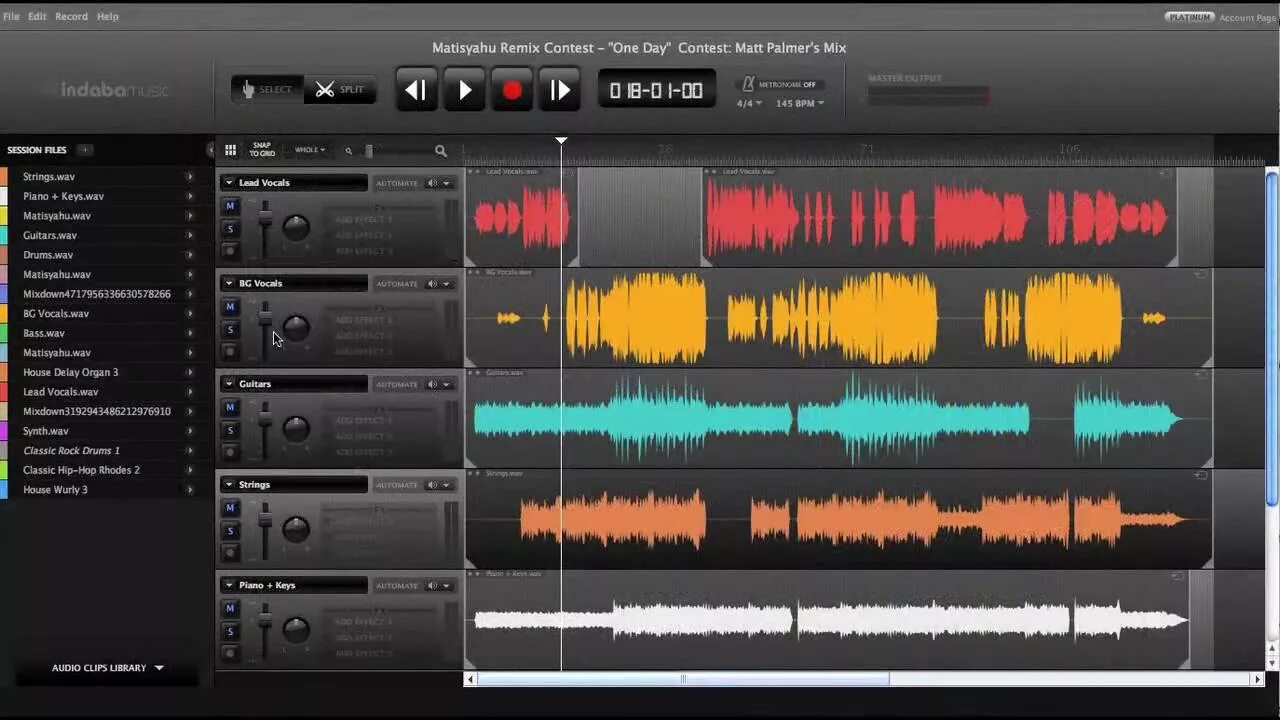Expand the Strings.wav file arrow

coord(190,177)
